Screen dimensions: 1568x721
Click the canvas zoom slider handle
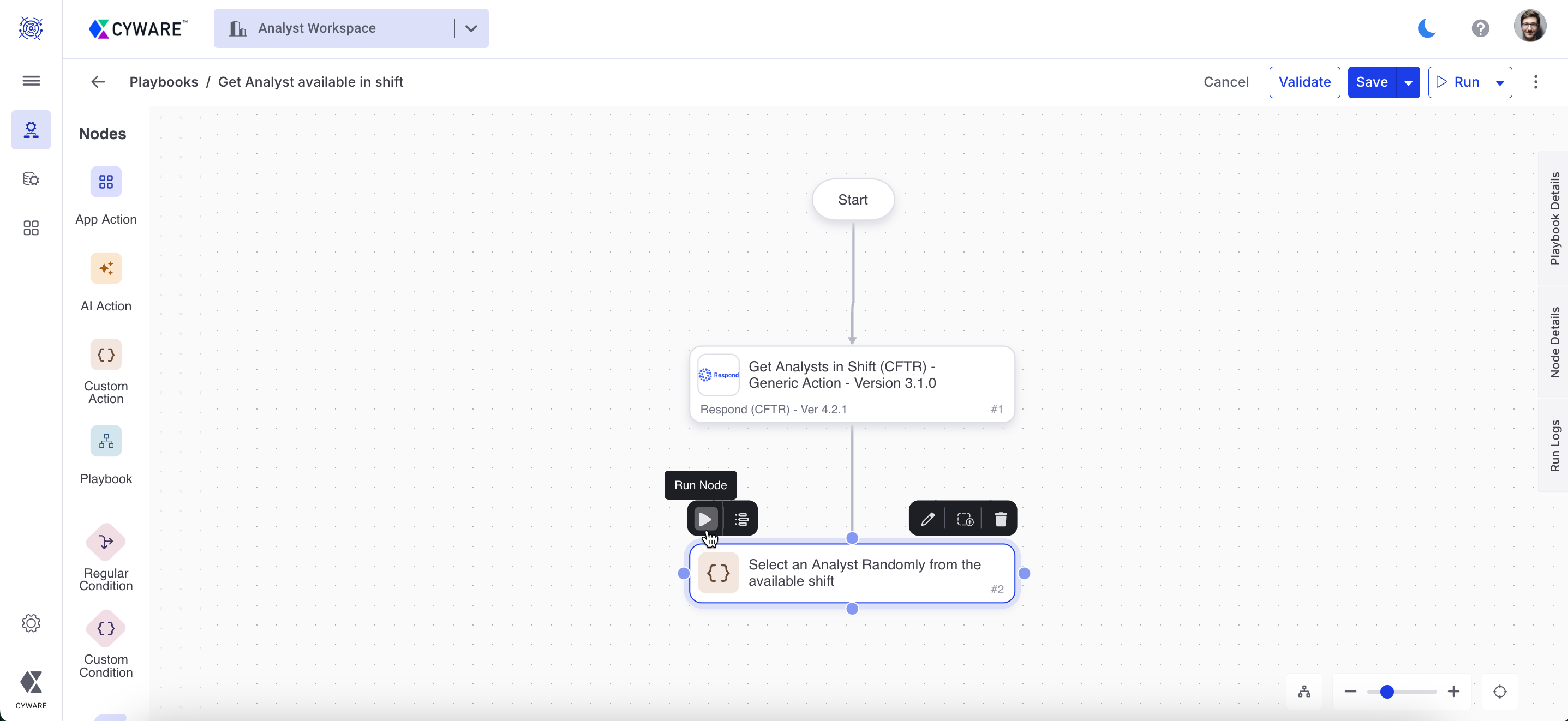(1387, 691)
